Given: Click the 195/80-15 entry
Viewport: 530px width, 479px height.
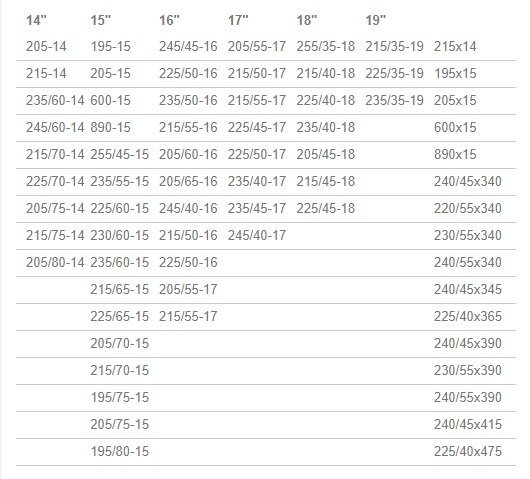Looking at the screenshot, I should [120, 451].
